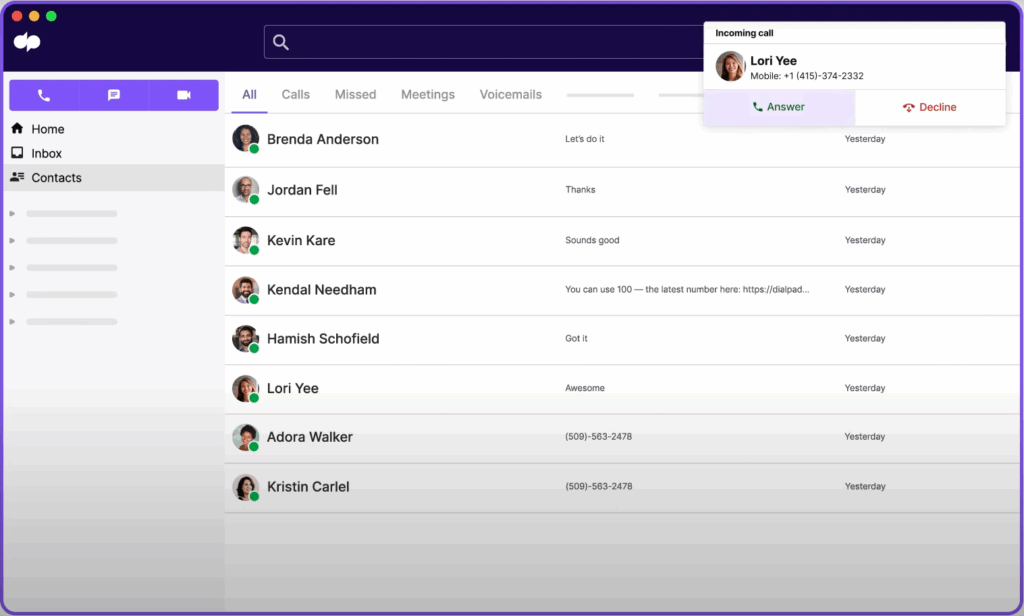Screen dimensions: 1024x616
Task: Click the search magnifier icon
Action: (281, 42)
